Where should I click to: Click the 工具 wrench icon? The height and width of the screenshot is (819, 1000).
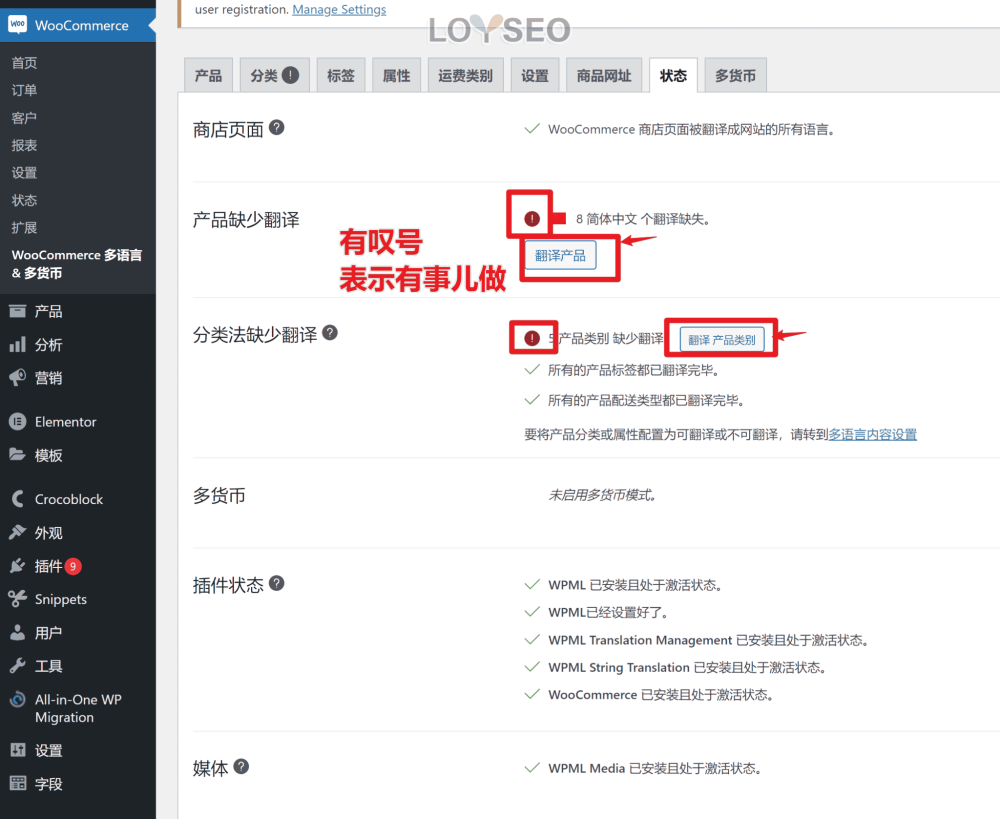[x=17, y=666]
